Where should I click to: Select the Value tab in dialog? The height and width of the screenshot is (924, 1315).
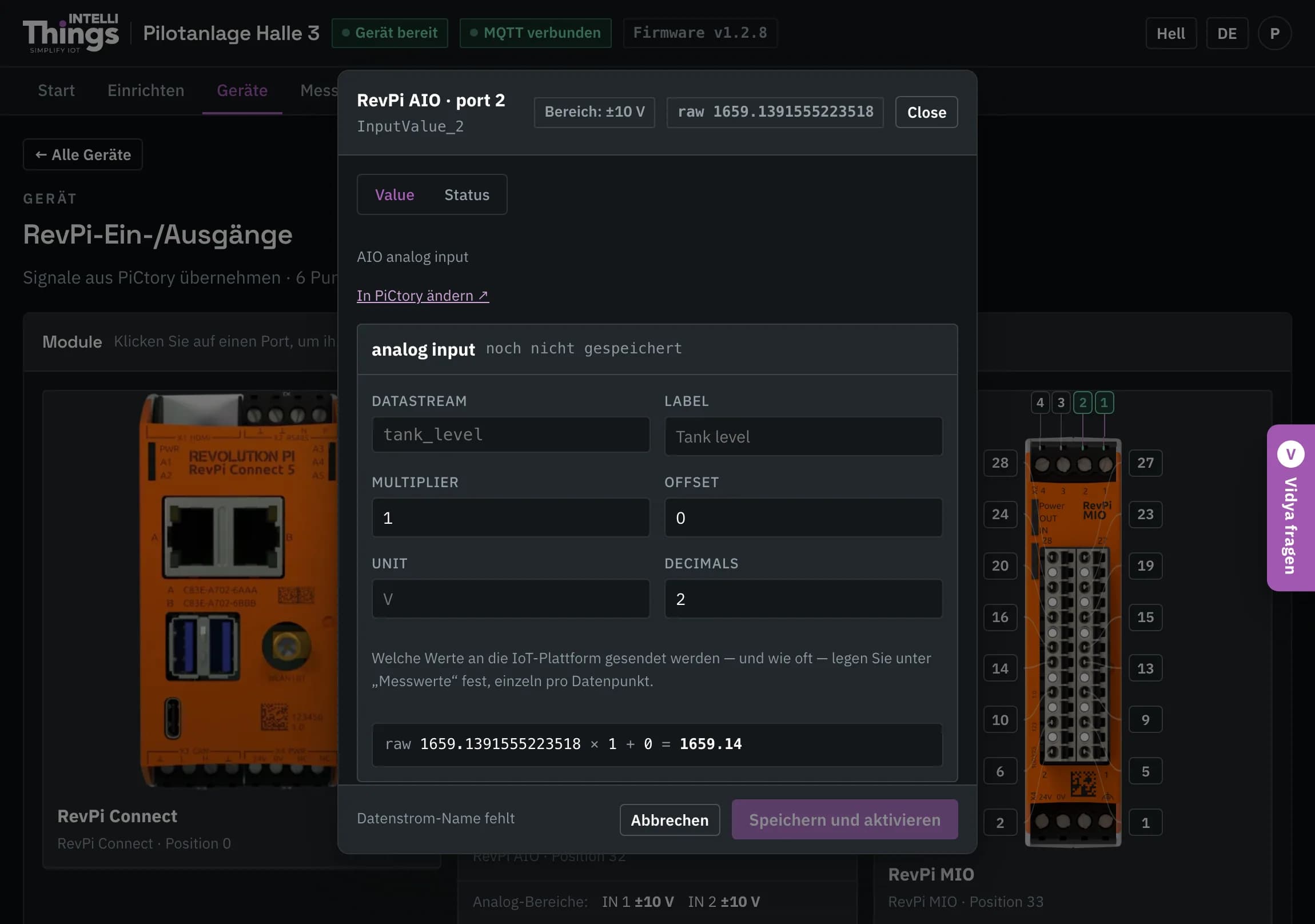[394, 195]
